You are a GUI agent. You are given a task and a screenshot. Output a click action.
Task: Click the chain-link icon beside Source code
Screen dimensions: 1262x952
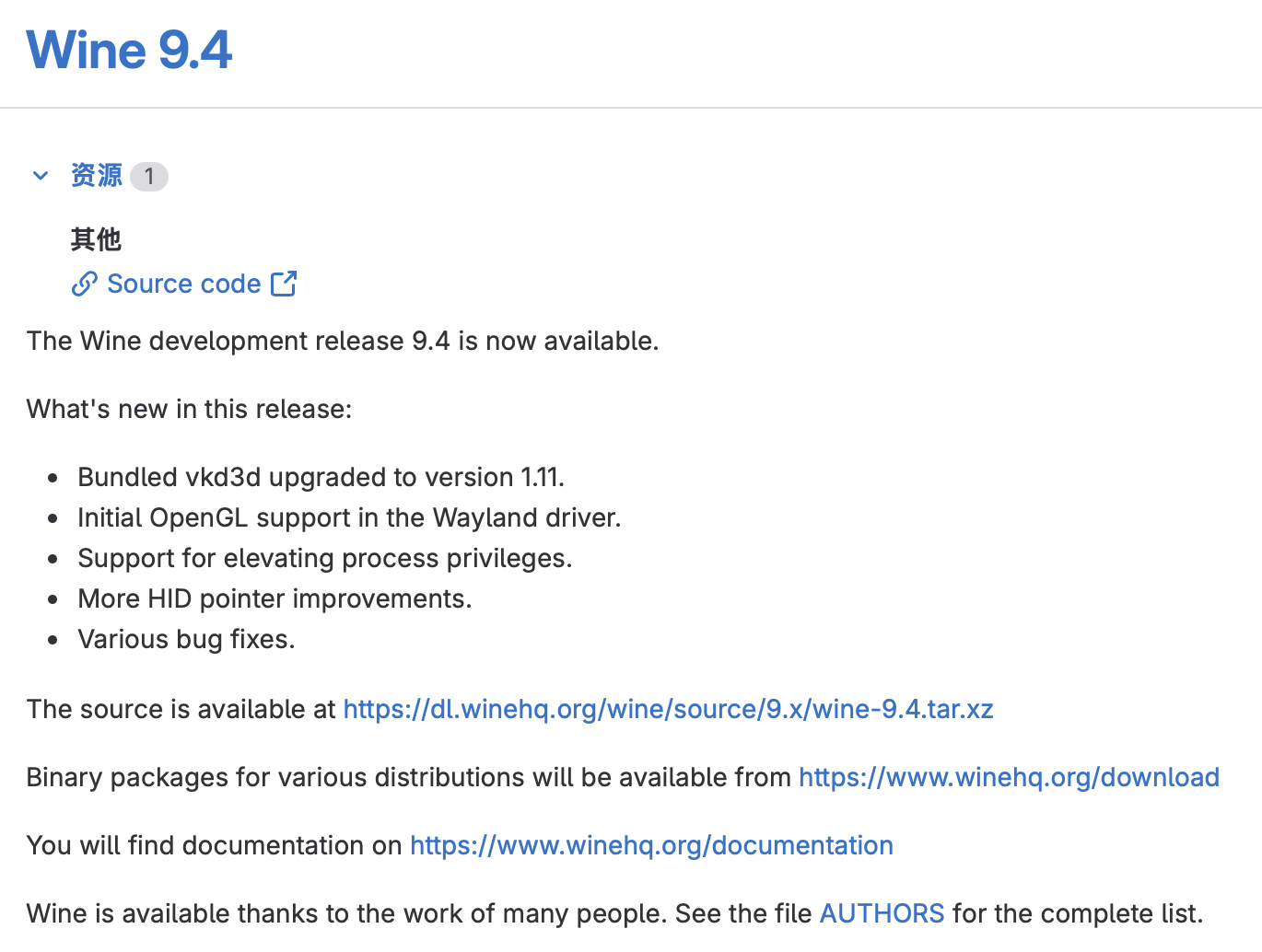[84, 284]
